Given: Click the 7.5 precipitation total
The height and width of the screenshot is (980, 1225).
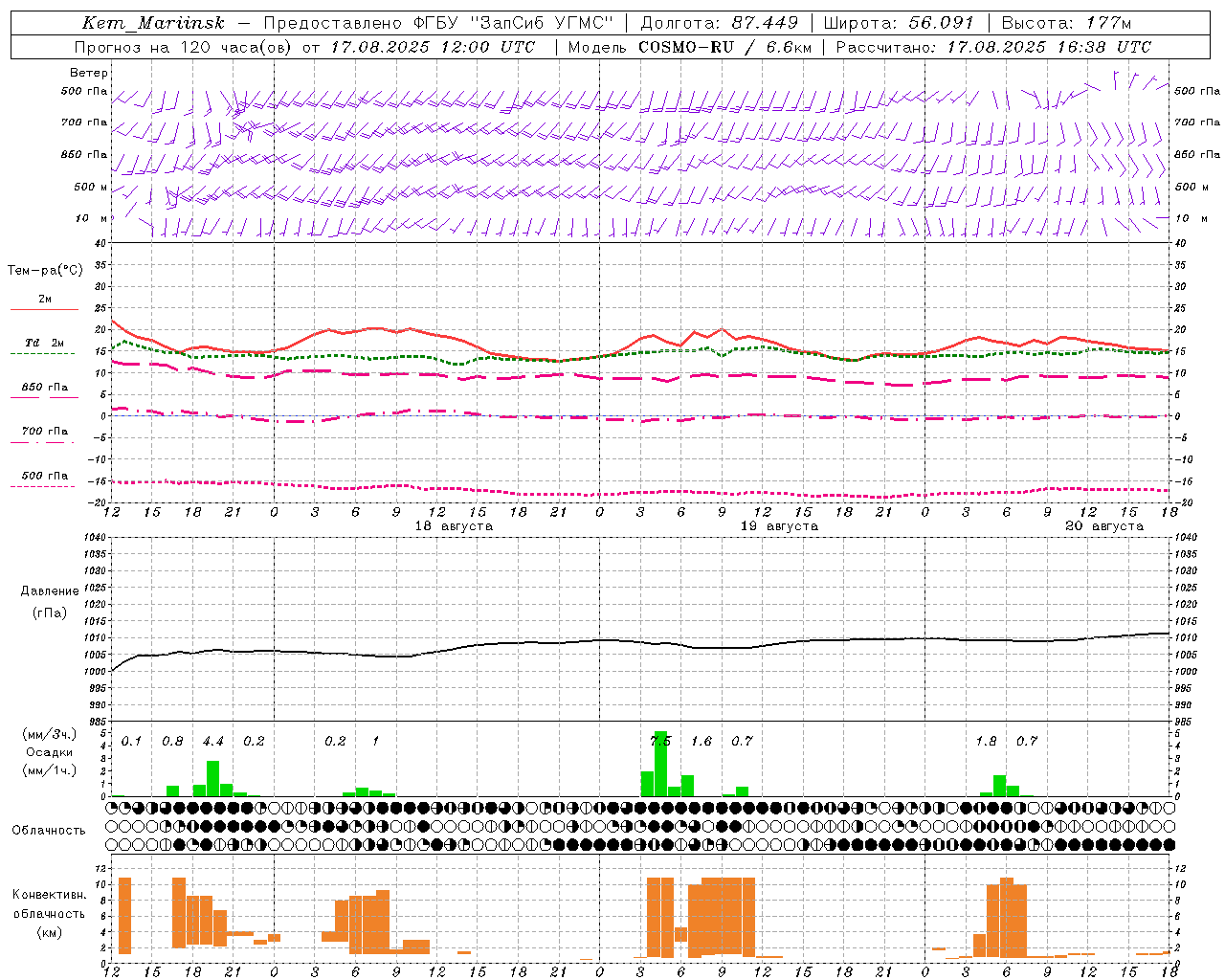Looking at the screenshot, I should pos(660,741).
